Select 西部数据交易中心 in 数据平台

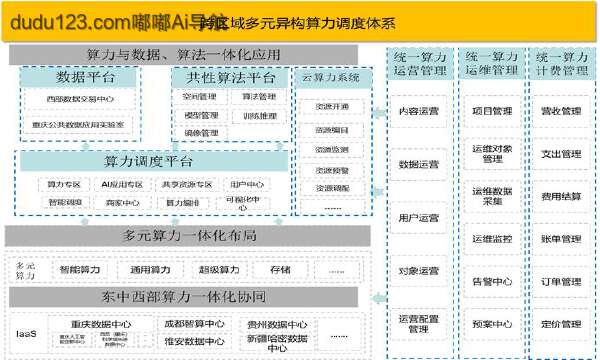pos(80,99)
